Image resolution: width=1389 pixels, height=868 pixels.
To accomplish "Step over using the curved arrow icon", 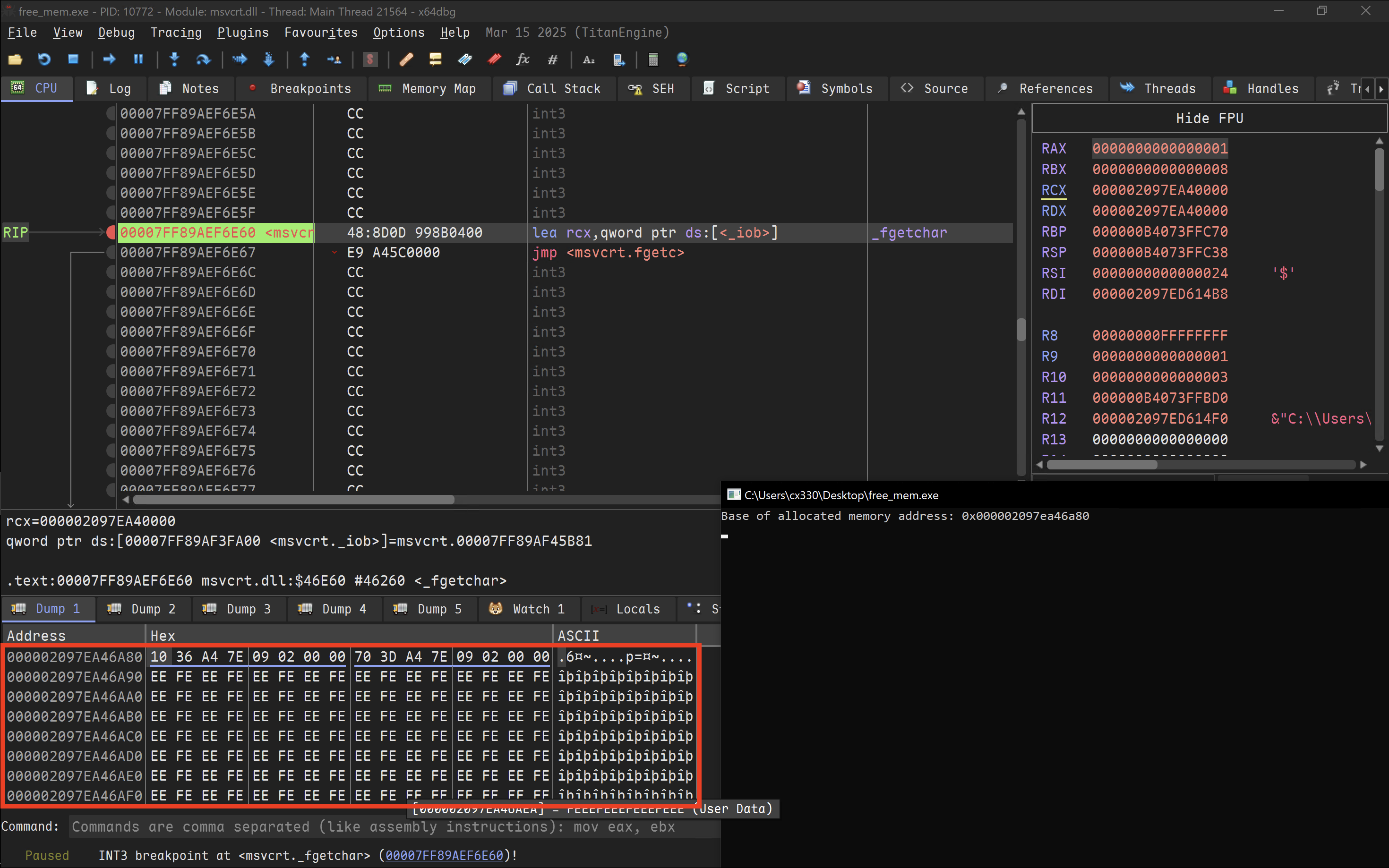I will click(203, 59).
